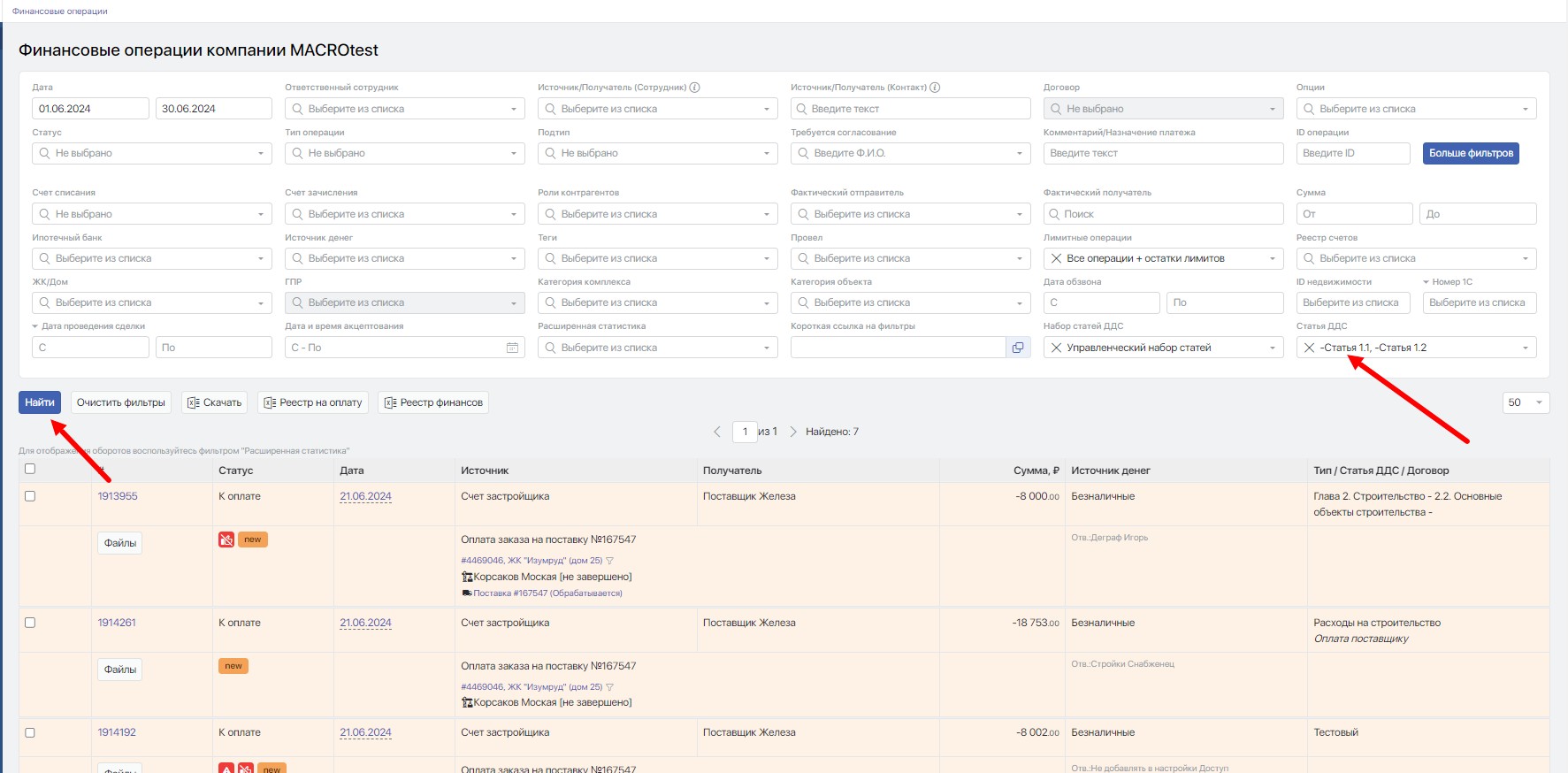Click the copy short filter link icon
This screenshot has width=1568, height=773.
tap(1018, 348)
